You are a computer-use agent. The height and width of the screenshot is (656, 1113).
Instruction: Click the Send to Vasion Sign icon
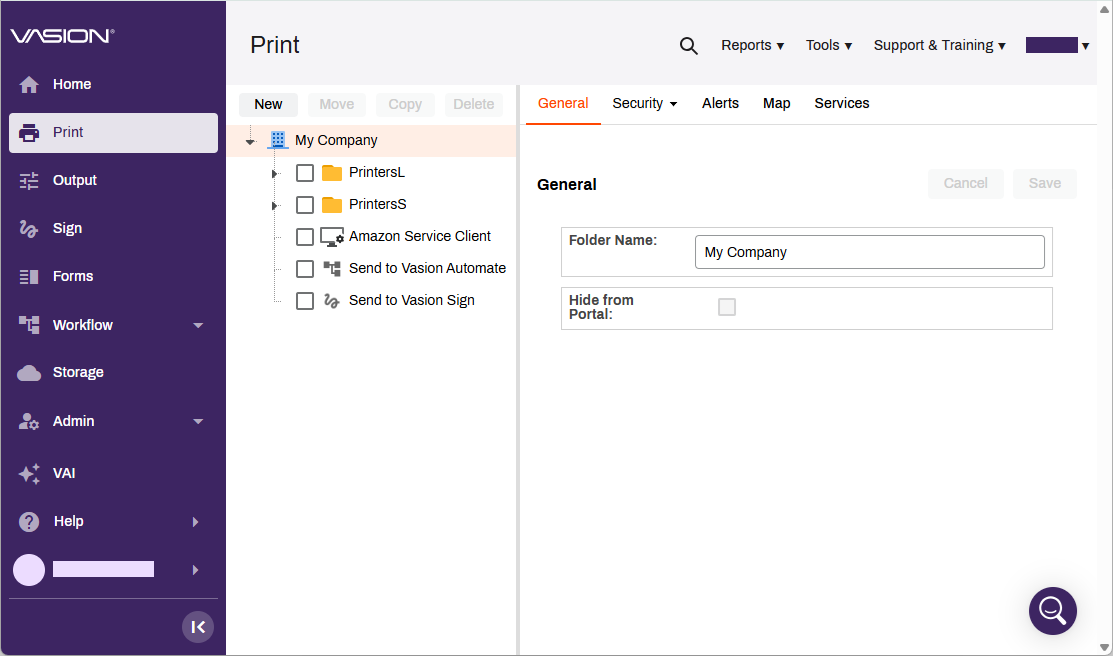point(331,300)
